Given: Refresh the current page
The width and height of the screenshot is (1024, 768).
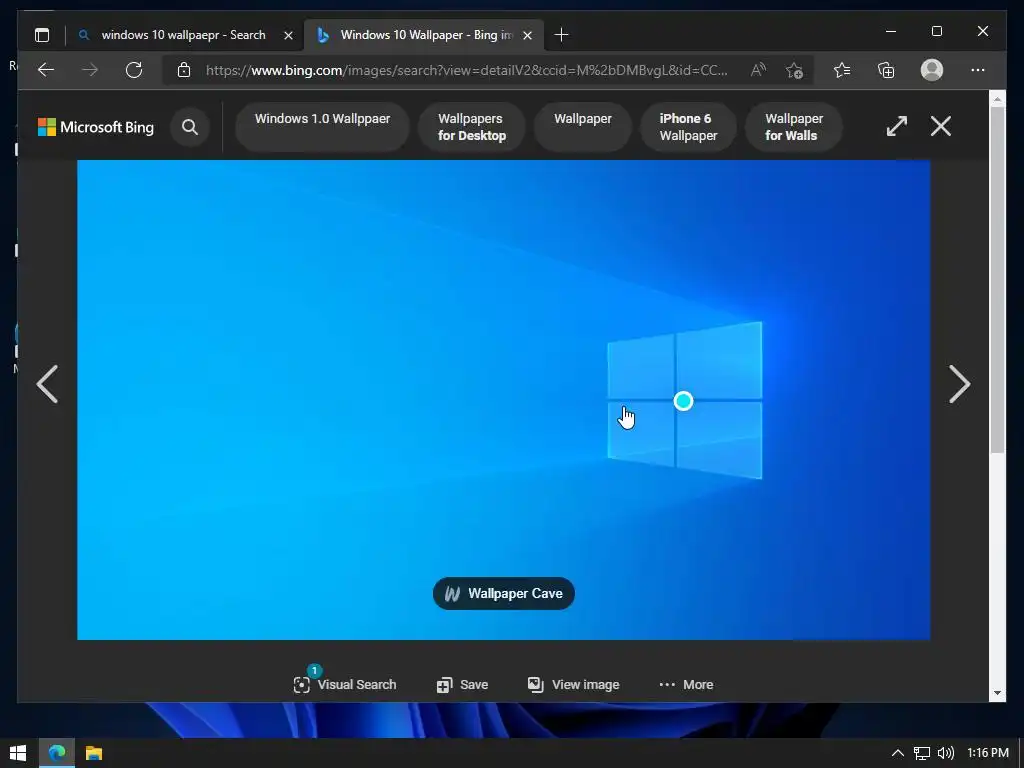Looking at the screenshot, I should (x=134, y=70).
